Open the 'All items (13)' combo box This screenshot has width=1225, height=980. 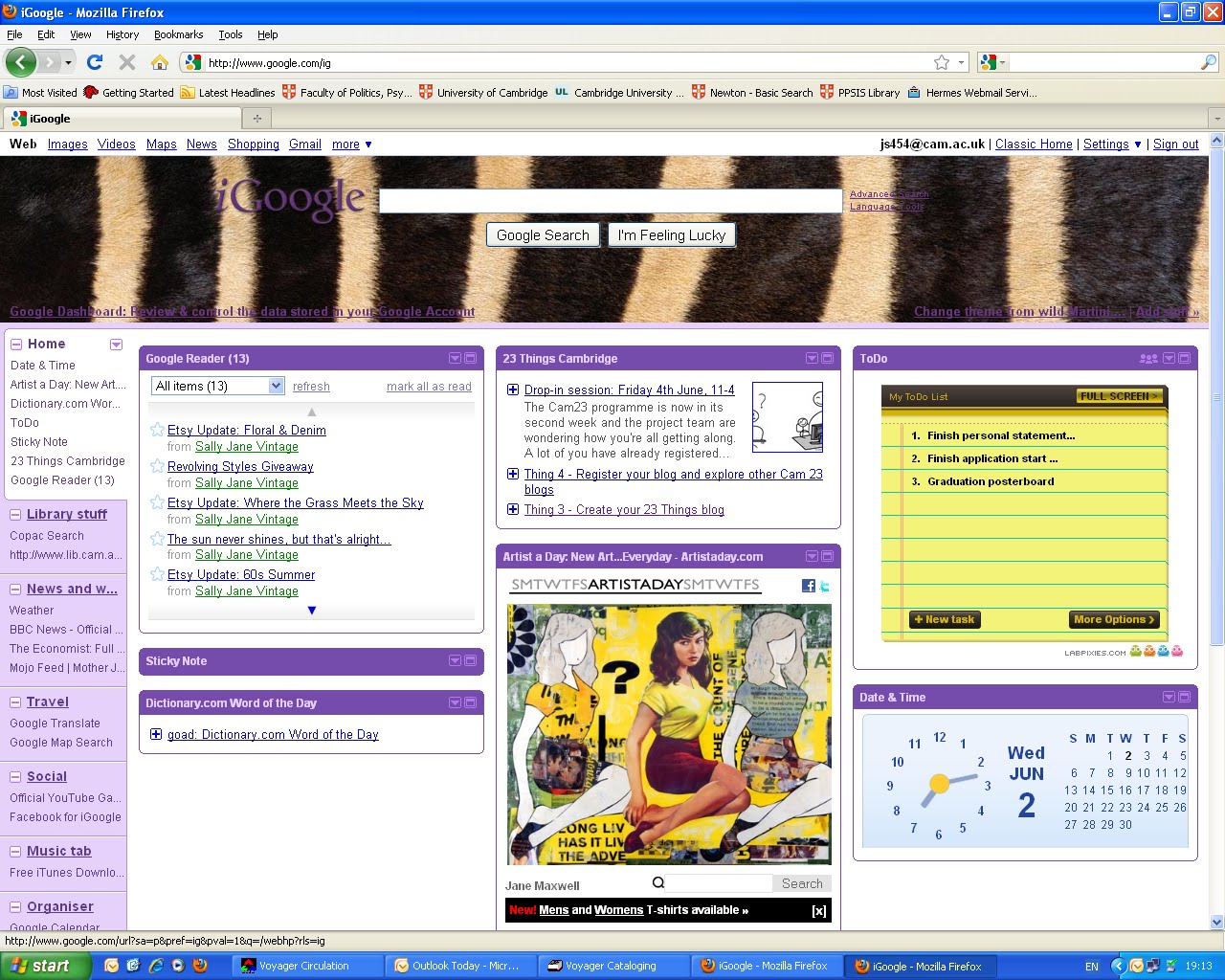(218, 386)
